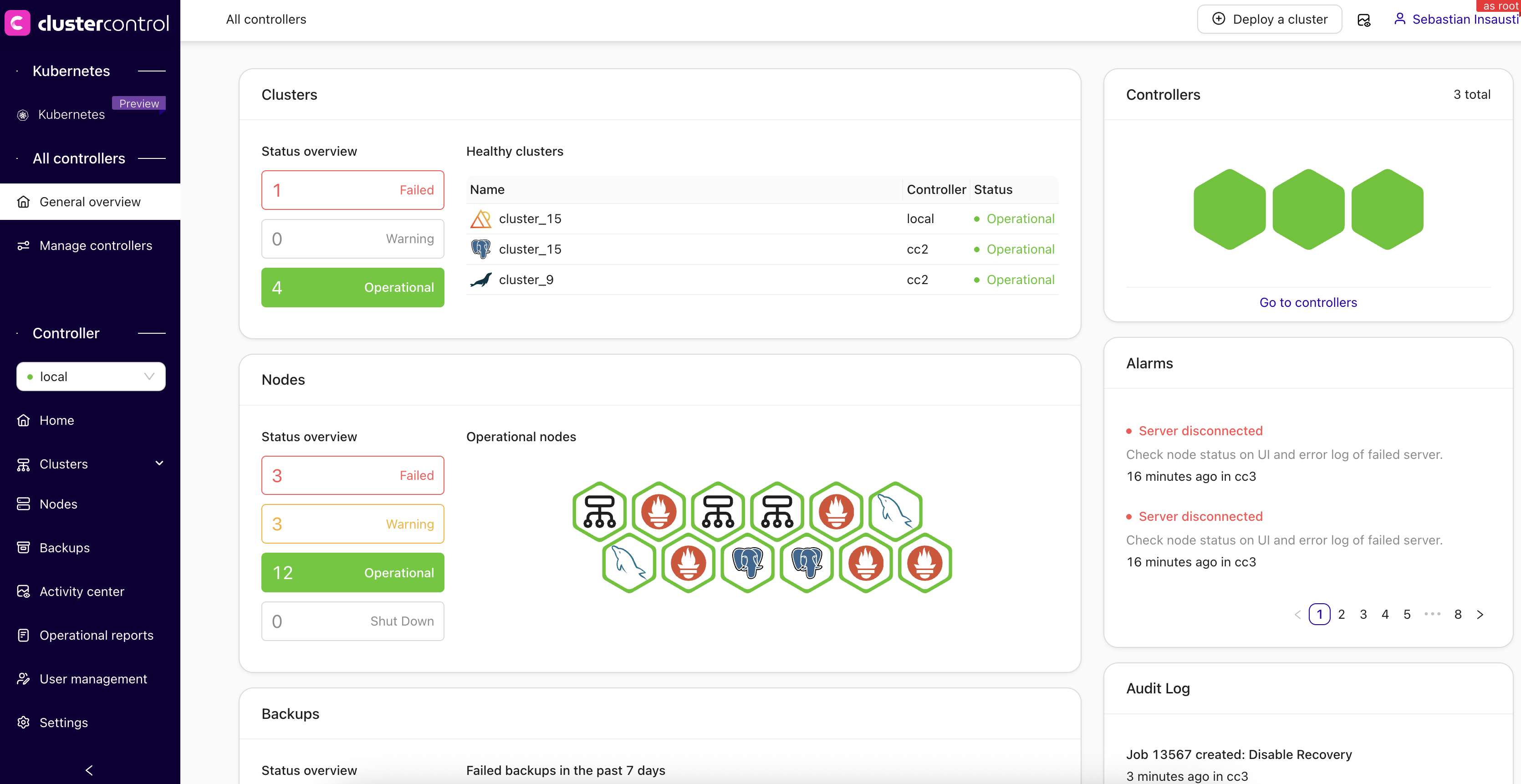Select the Operational clusters status box

point(352,287)
